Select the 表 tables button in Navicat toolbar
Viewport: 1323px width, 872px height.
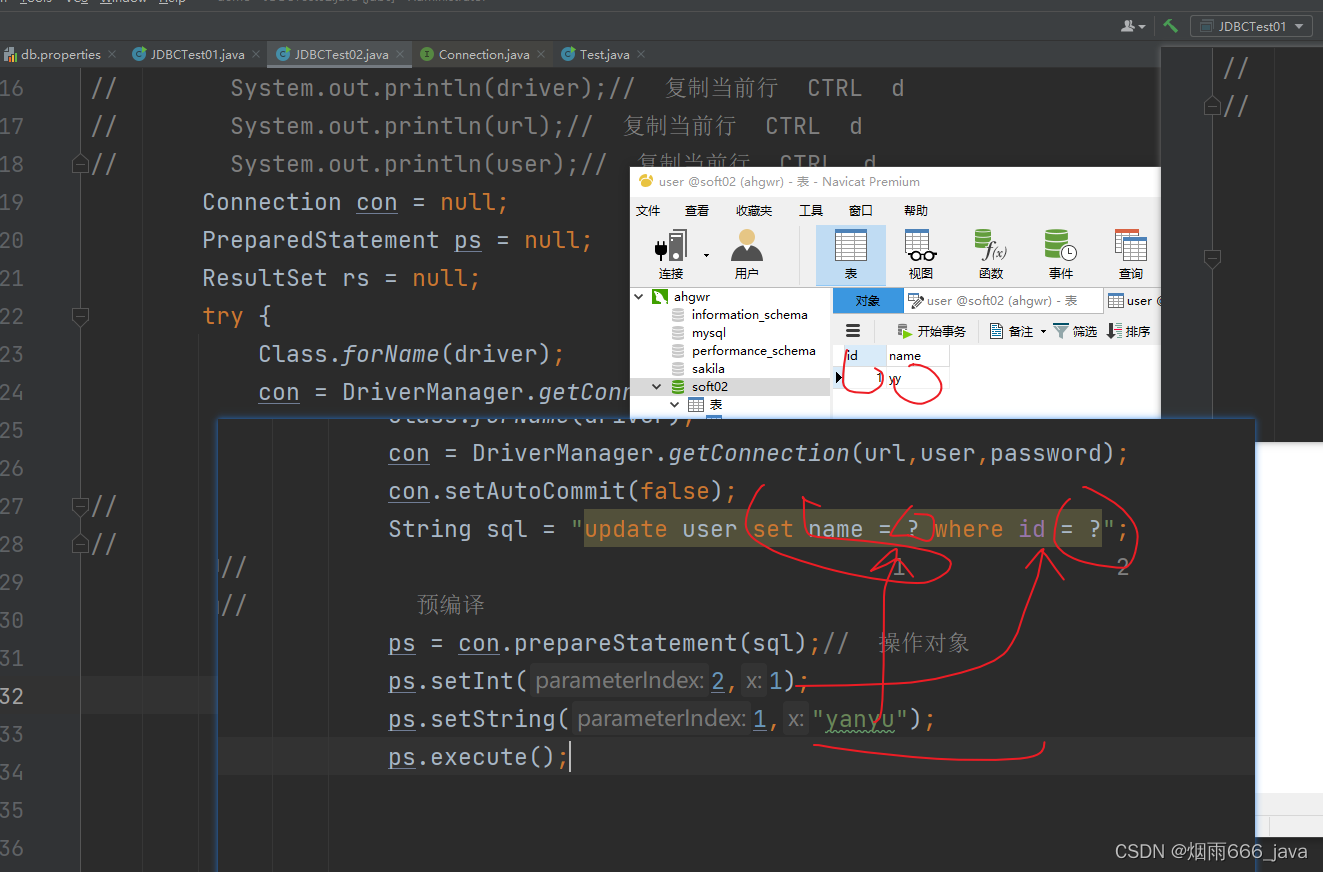[851, 255]
